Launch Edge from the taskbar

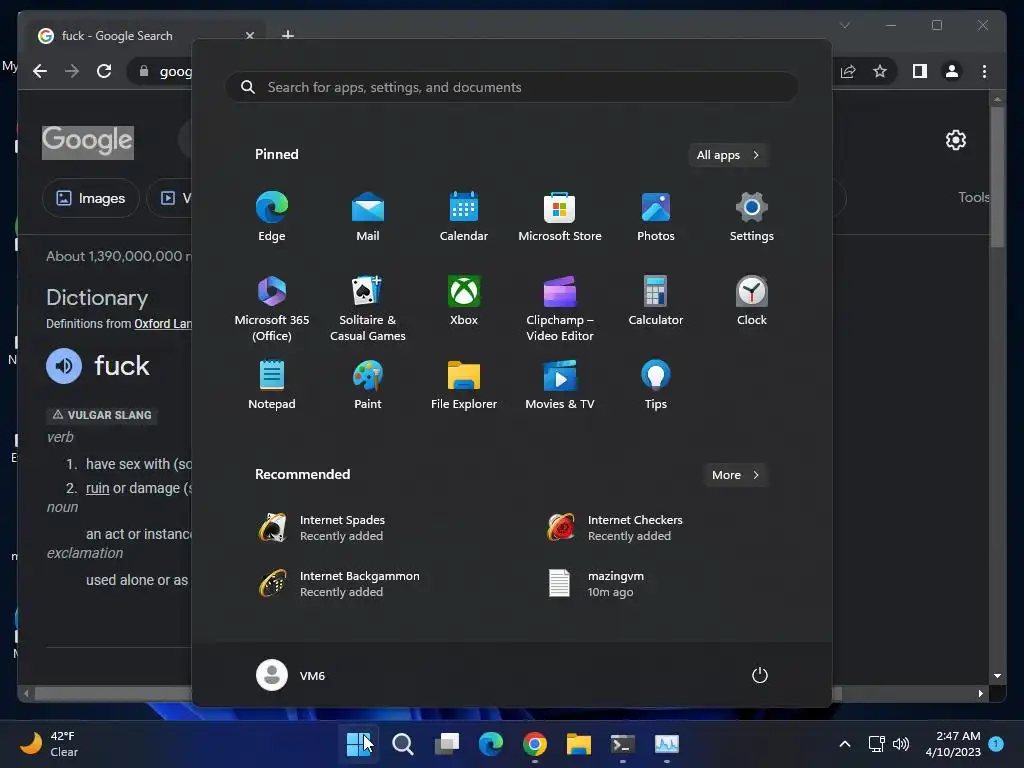491,744
